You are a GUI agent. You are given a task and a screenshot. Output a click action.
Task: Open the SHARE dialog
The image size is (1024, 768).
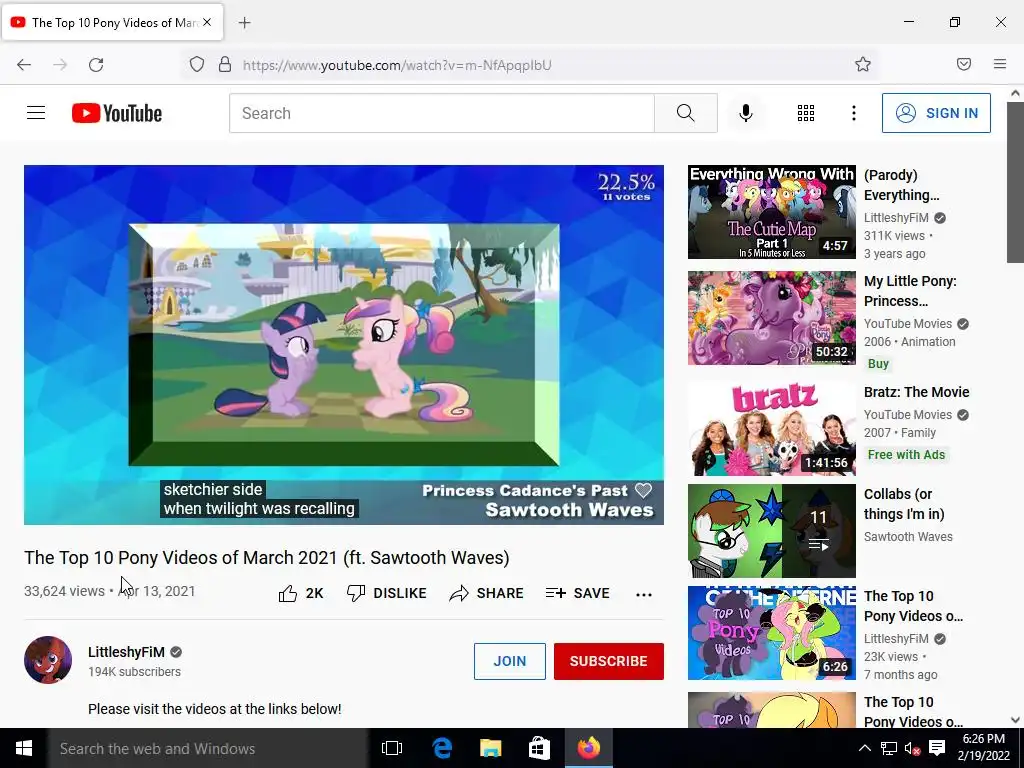click(x=487, y=593)
